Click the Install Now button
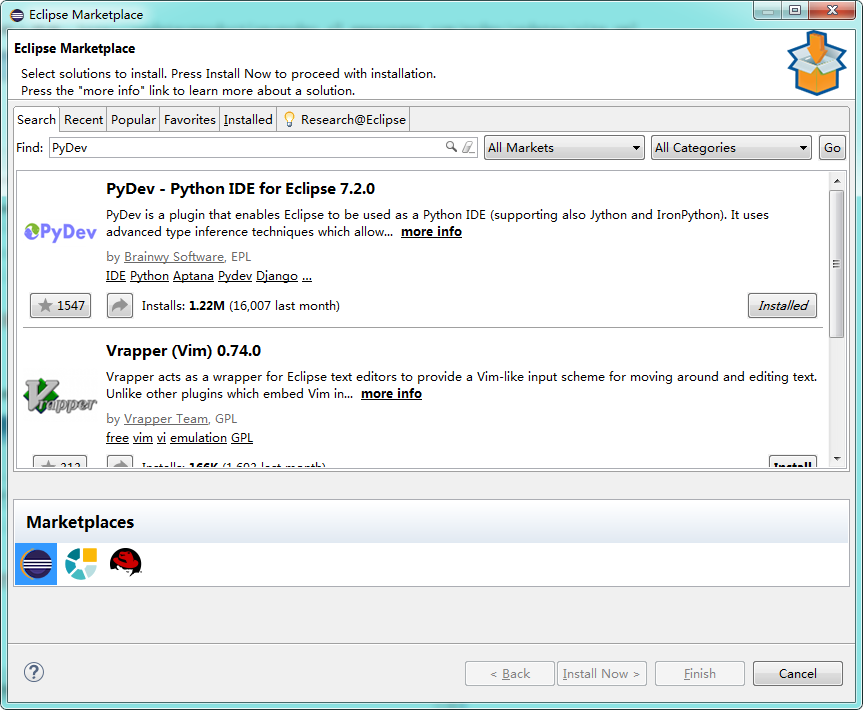The height and width of the screenshot is (710, 863). 602,674
